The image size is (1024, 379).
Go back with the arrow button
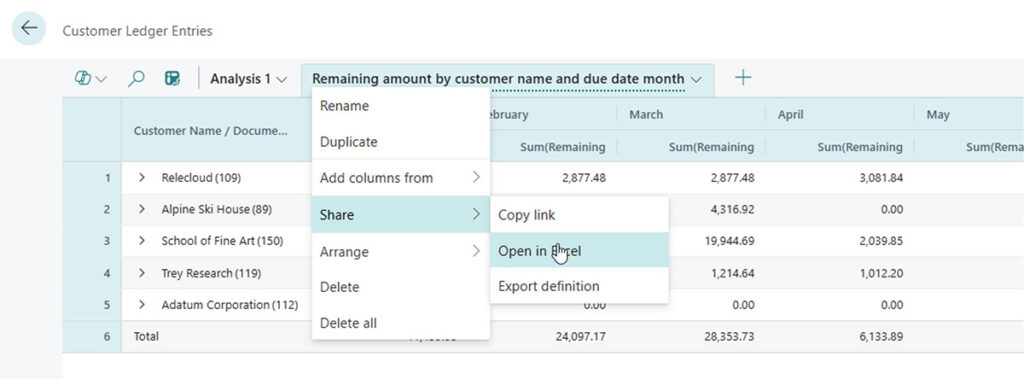pyautogui.click(x=29, y=28)
